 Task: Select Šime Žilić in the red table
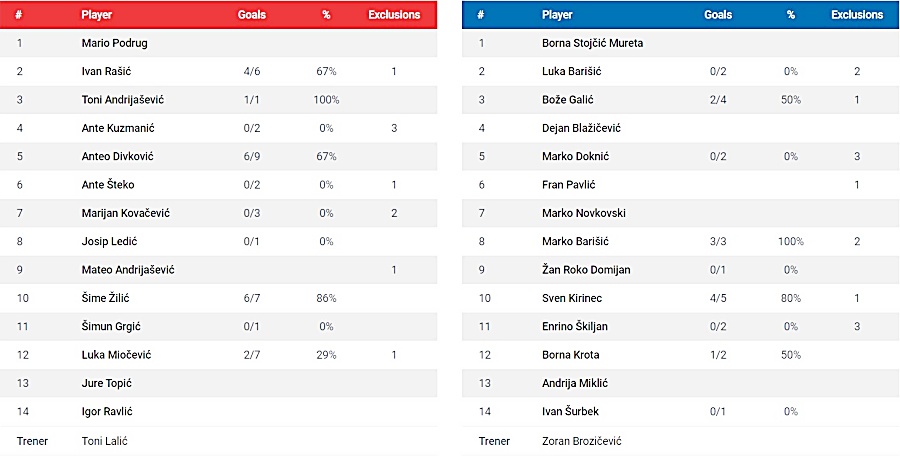105,299
